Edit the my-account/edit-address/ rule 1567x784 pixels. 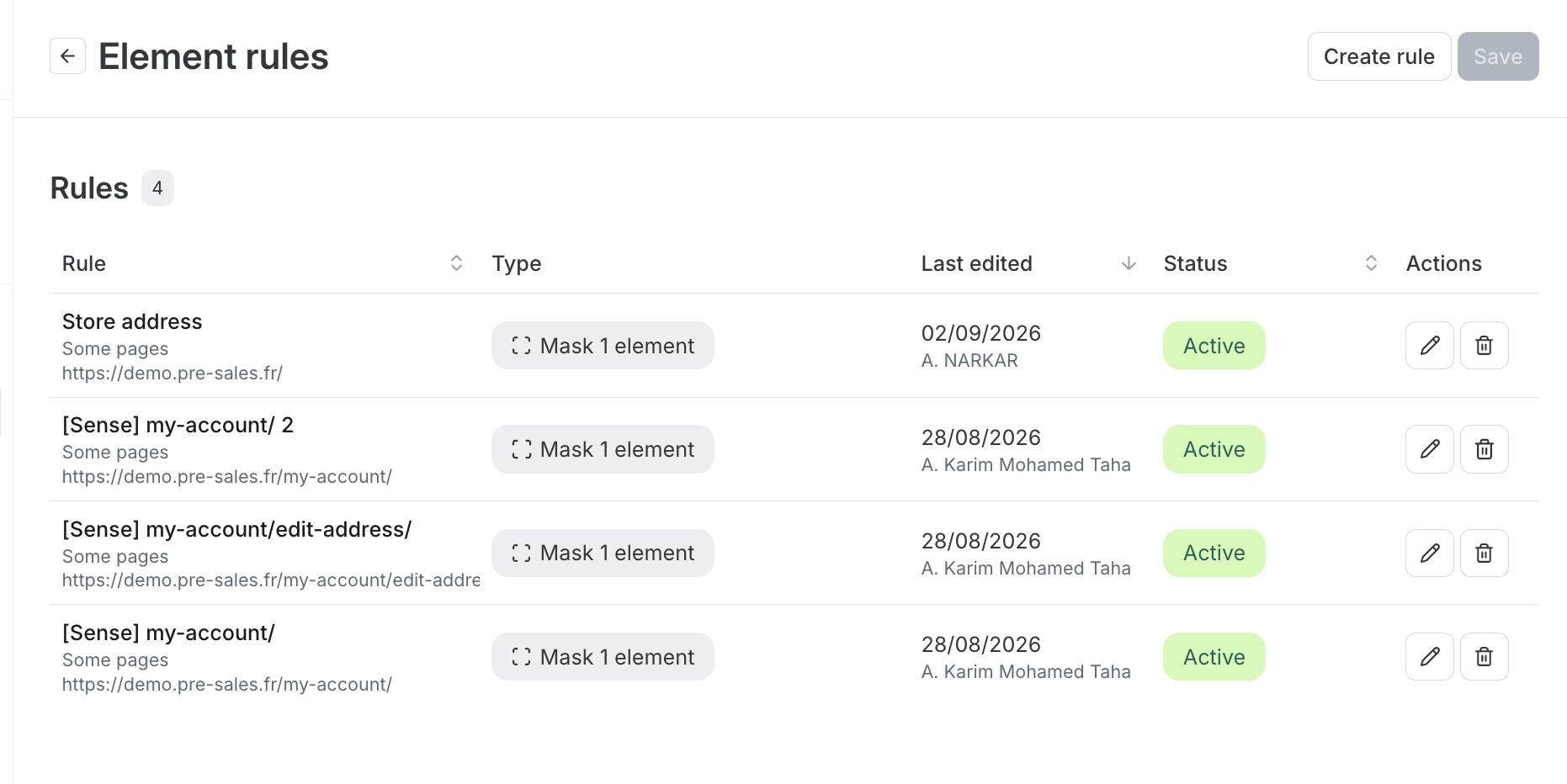click(1429, 553)
